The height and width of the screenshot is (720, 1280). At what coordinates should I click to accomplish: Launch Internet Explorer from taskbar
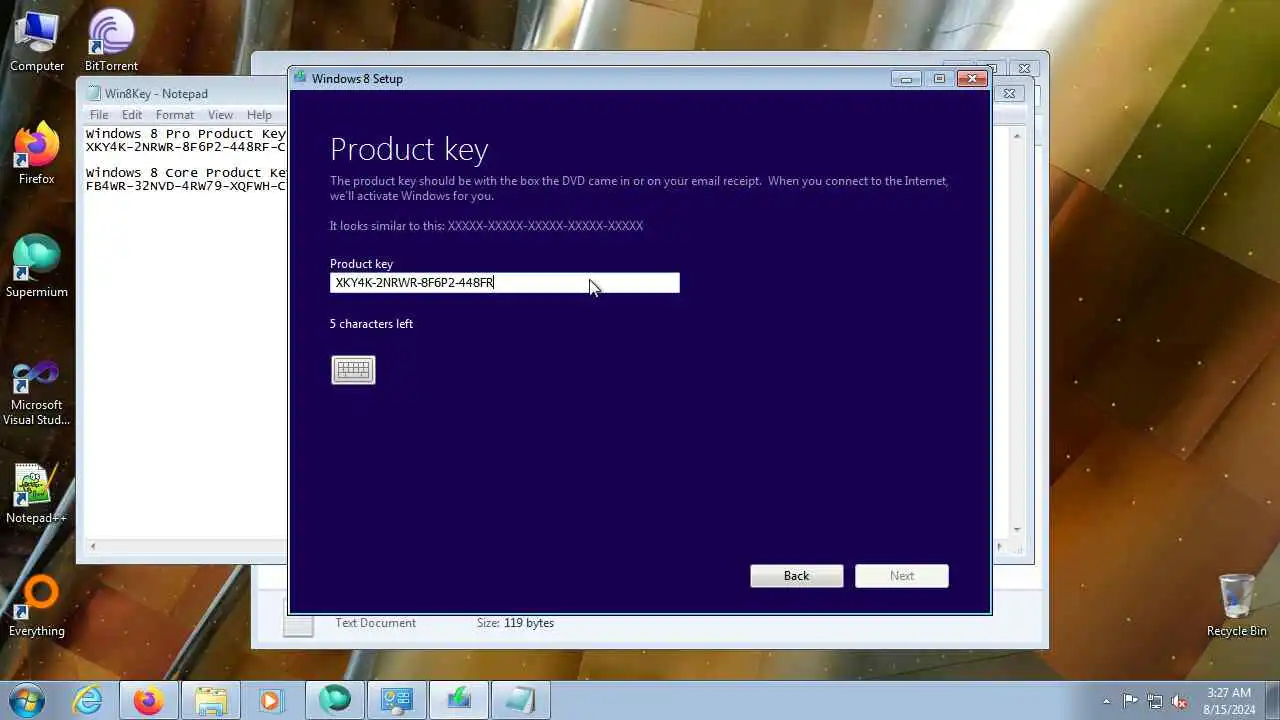coord(88,700)
